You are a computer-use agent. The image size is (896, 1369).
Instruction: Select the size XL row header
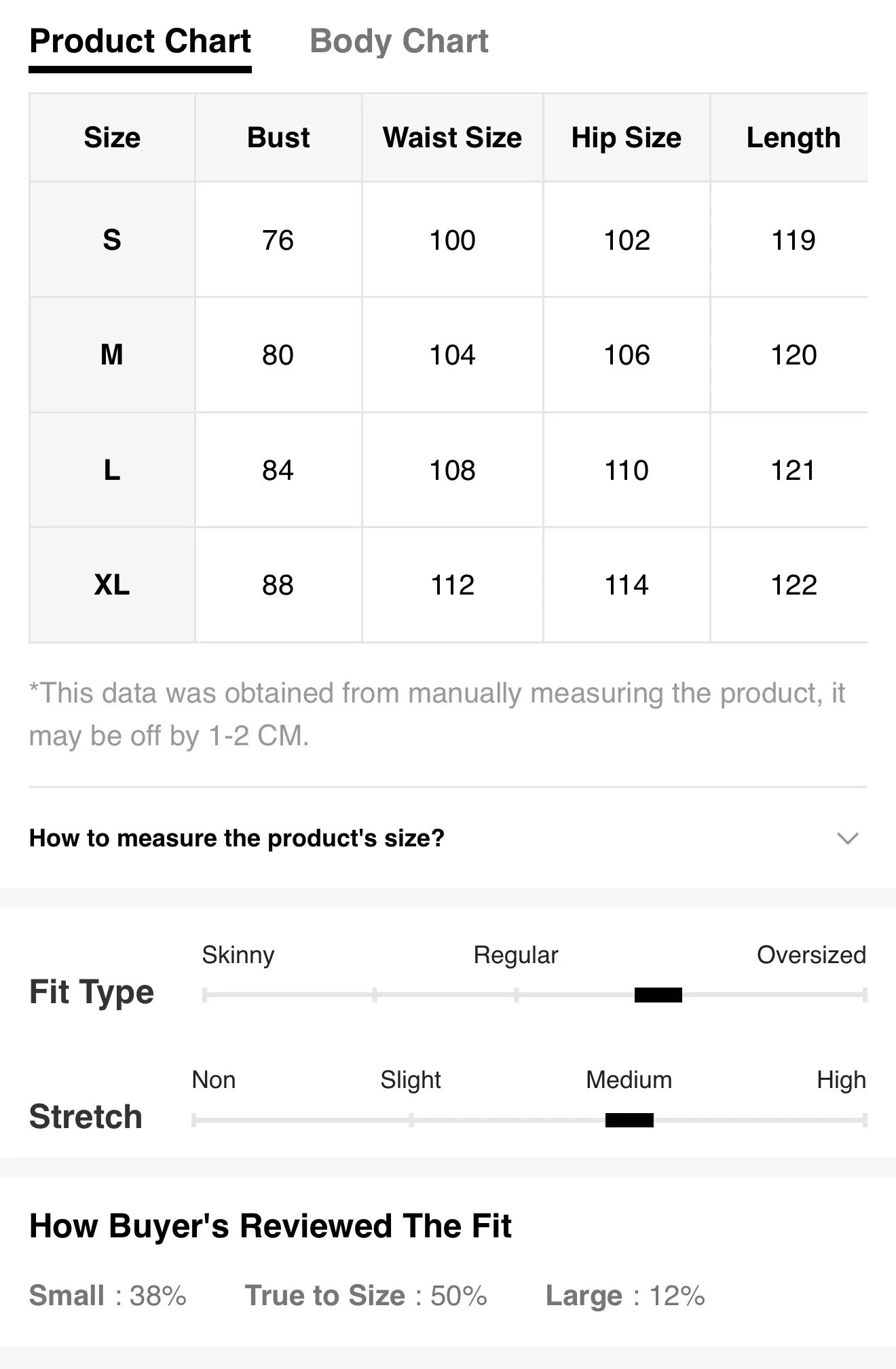pos(112,584)
